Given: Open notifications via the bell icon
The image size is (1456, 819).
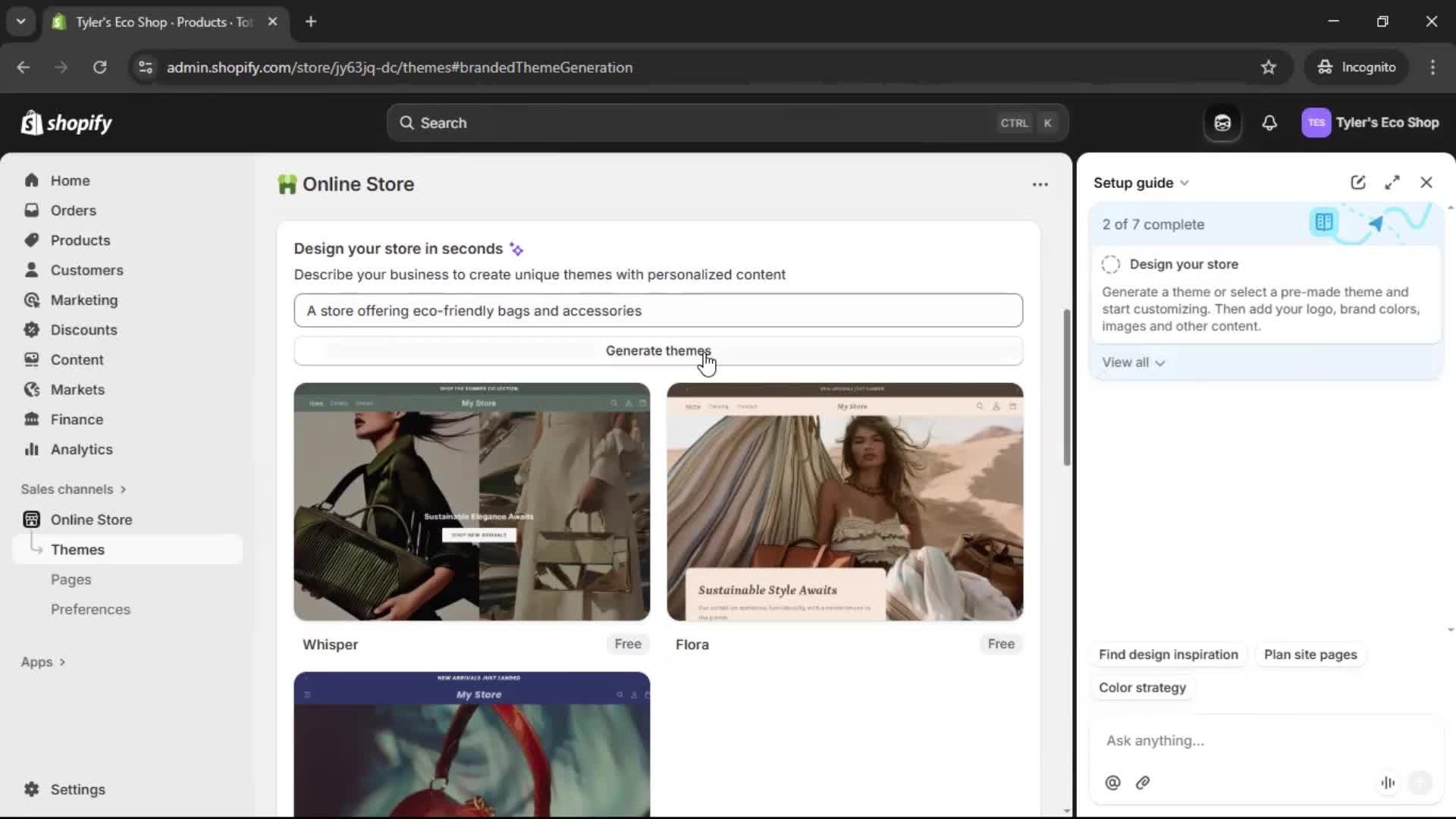Looking at the screenshot, I should [x=1270, y=123].
